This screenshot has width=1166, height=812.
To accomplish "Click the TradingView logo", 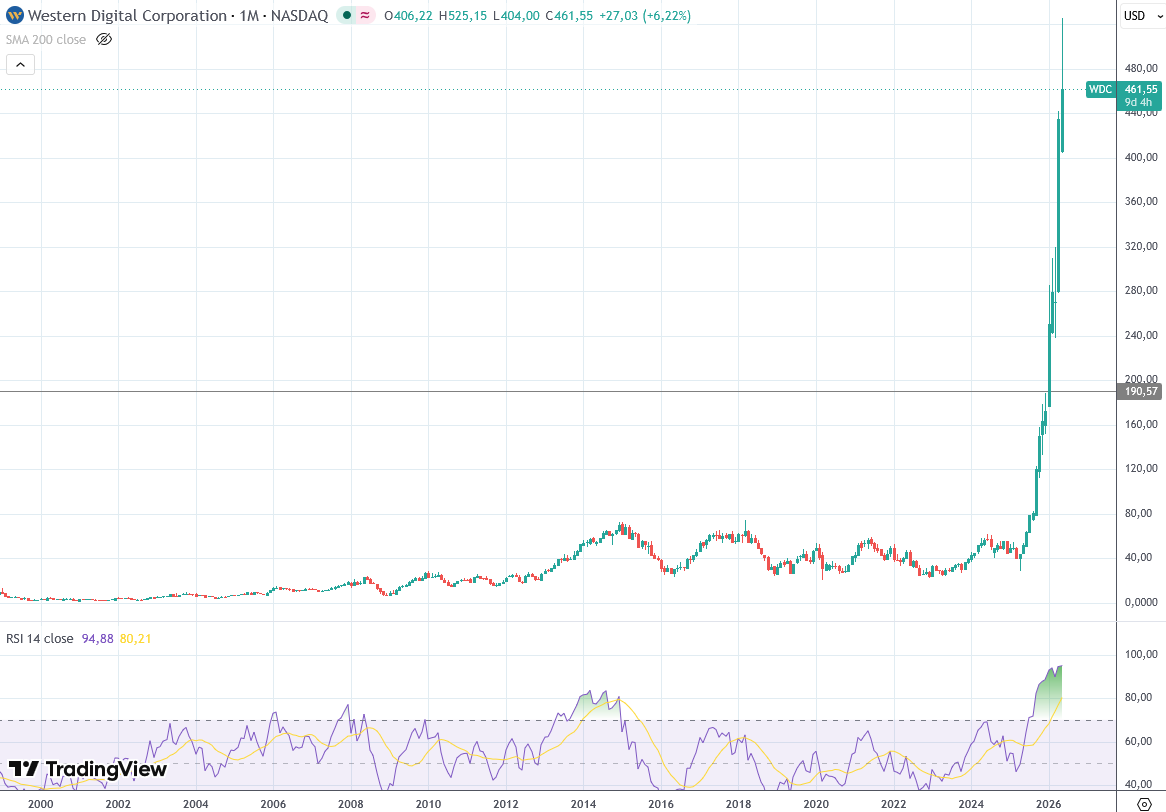I will click(87, 769).
